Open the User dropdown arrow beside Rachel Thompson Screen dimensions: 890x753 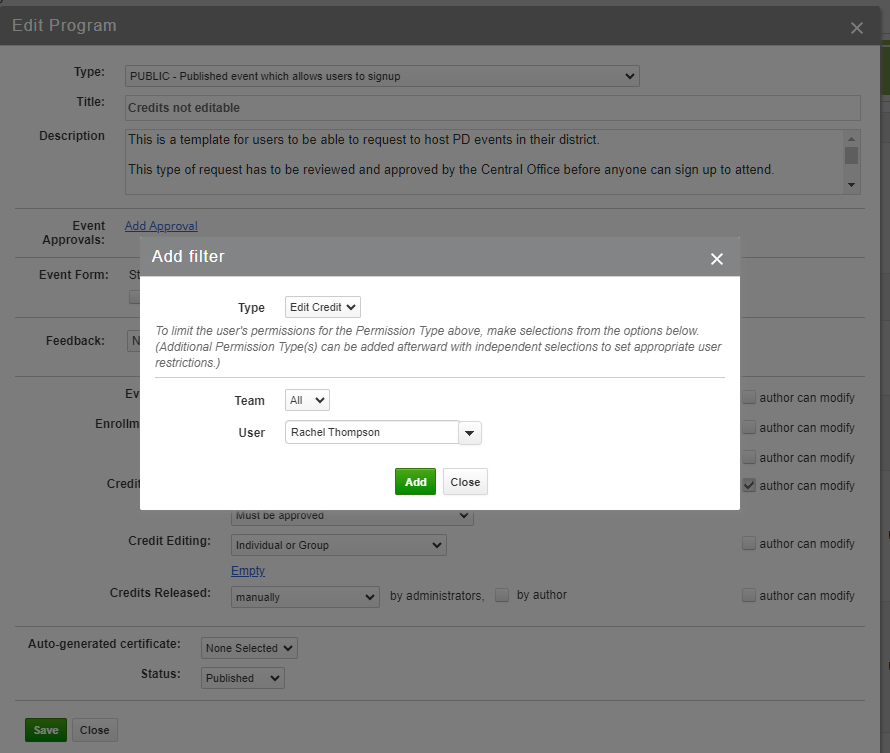[469, 432]
